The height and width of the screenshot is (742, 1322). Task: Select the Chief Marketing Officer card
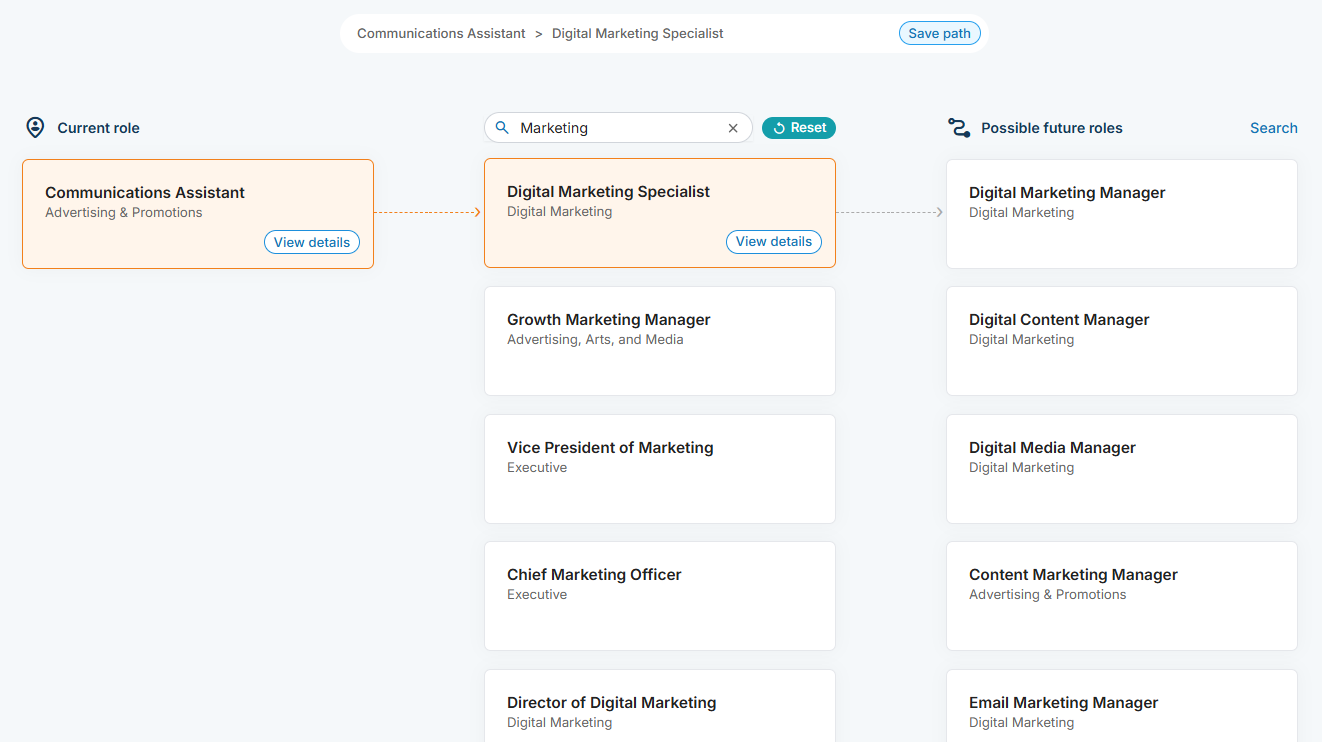[659, 595]
